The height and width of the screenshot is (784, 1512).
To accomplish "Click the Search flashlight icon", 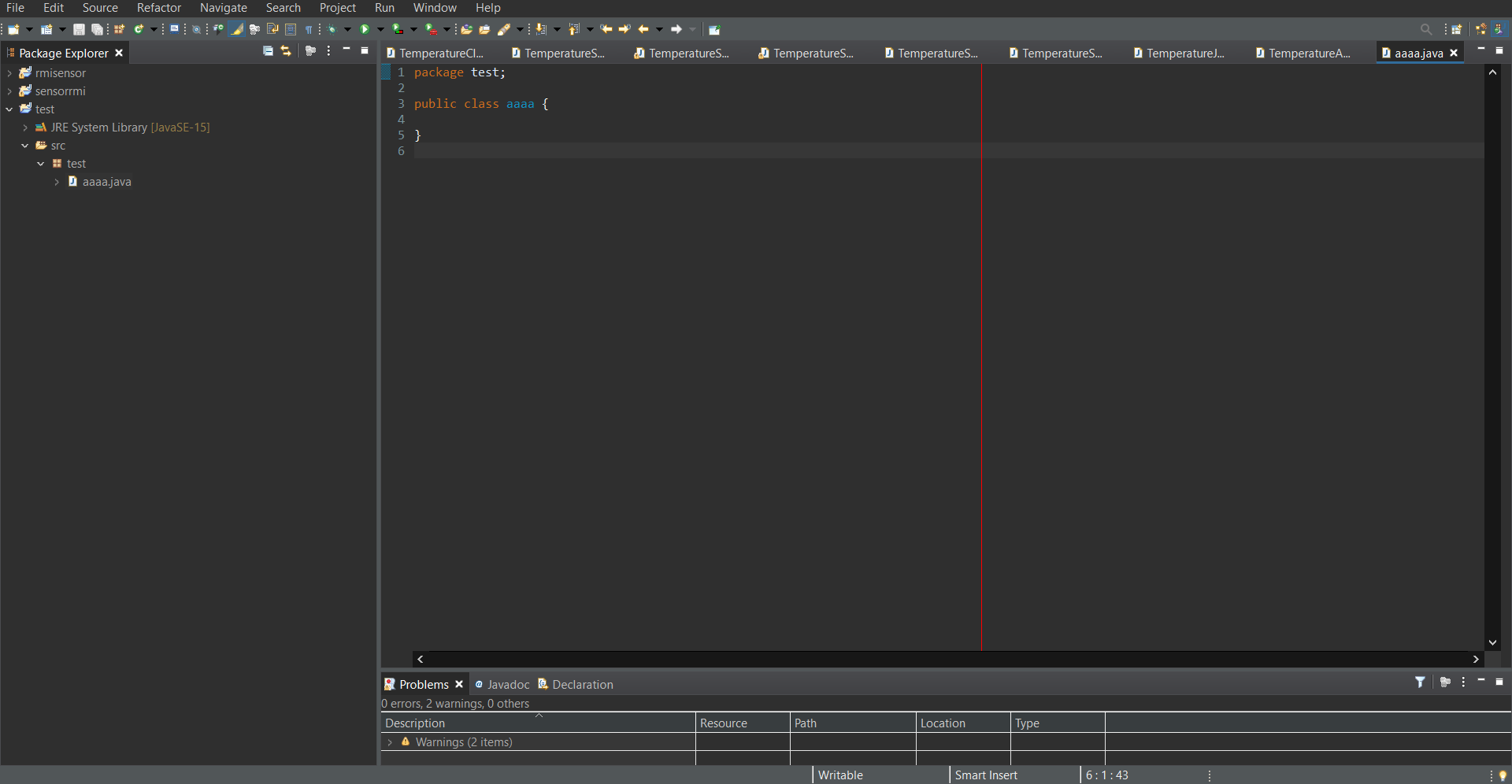I will (504, 29).
